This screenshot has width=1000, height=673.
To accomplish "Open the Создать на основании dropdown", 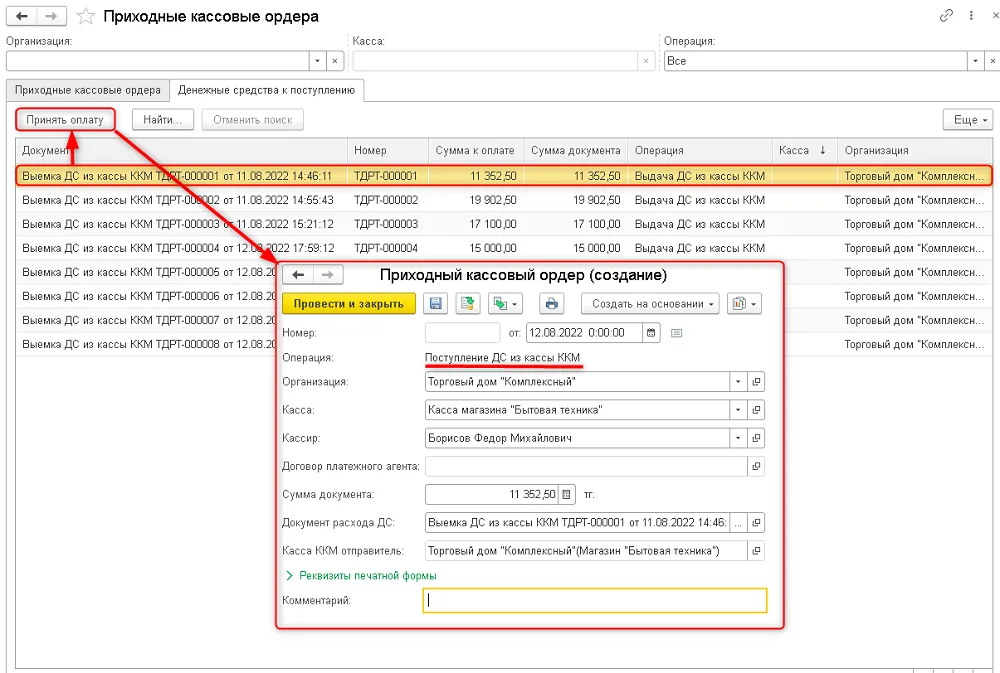I will tap(651, 304).
